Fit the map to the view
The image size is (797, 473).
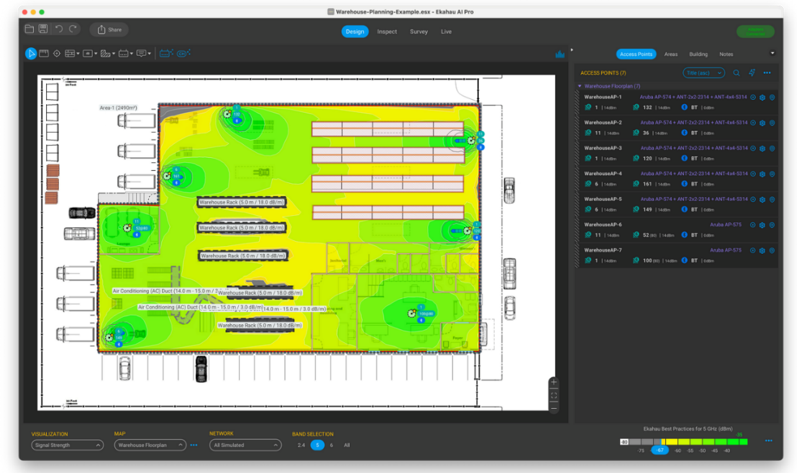[x=554, y=395]
